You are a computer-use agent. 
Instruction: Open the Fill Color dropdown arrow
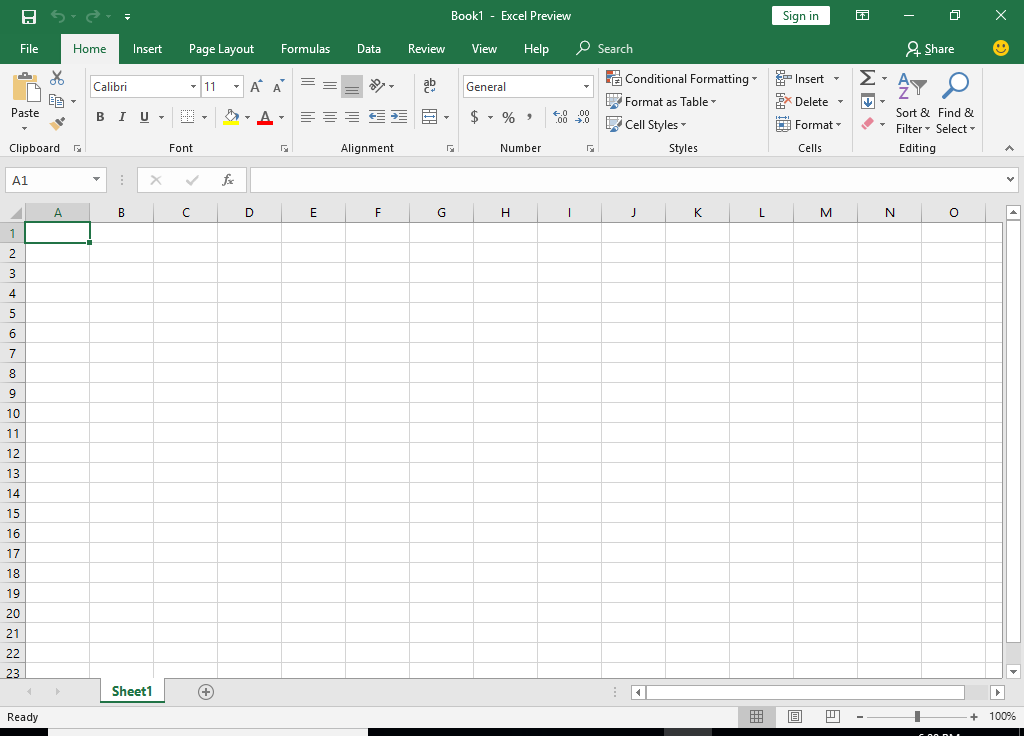[247, 117]
